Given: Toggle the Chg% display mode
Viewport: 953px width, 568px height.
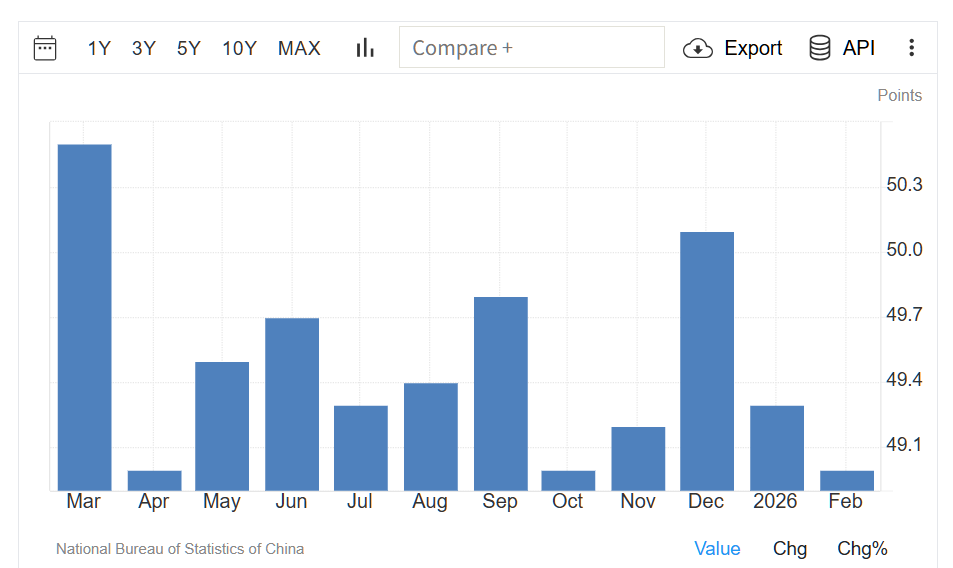Looking at the screenshot, I should (x=862, y=548).
